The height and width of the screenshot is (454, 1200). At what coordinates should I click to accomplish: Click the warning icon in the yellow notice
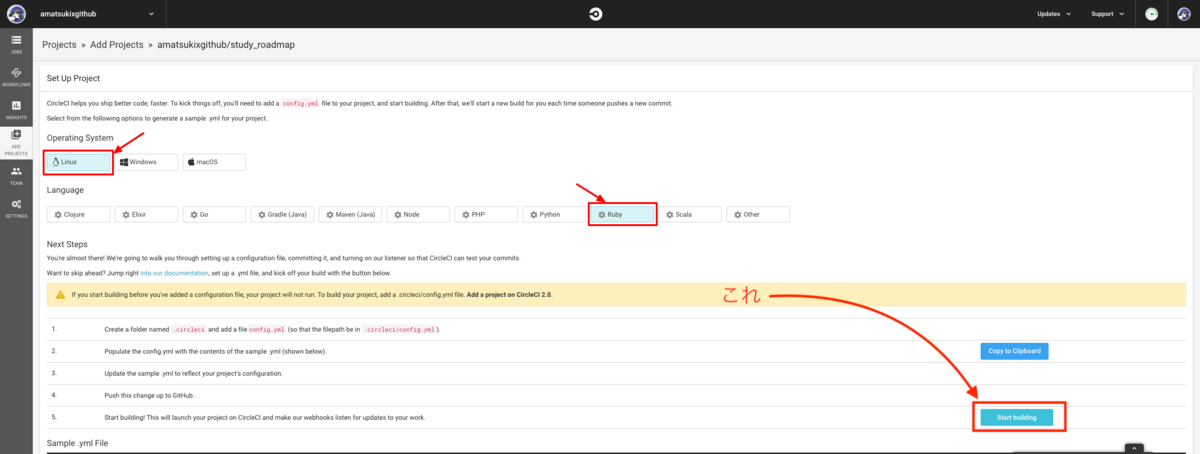62,295
